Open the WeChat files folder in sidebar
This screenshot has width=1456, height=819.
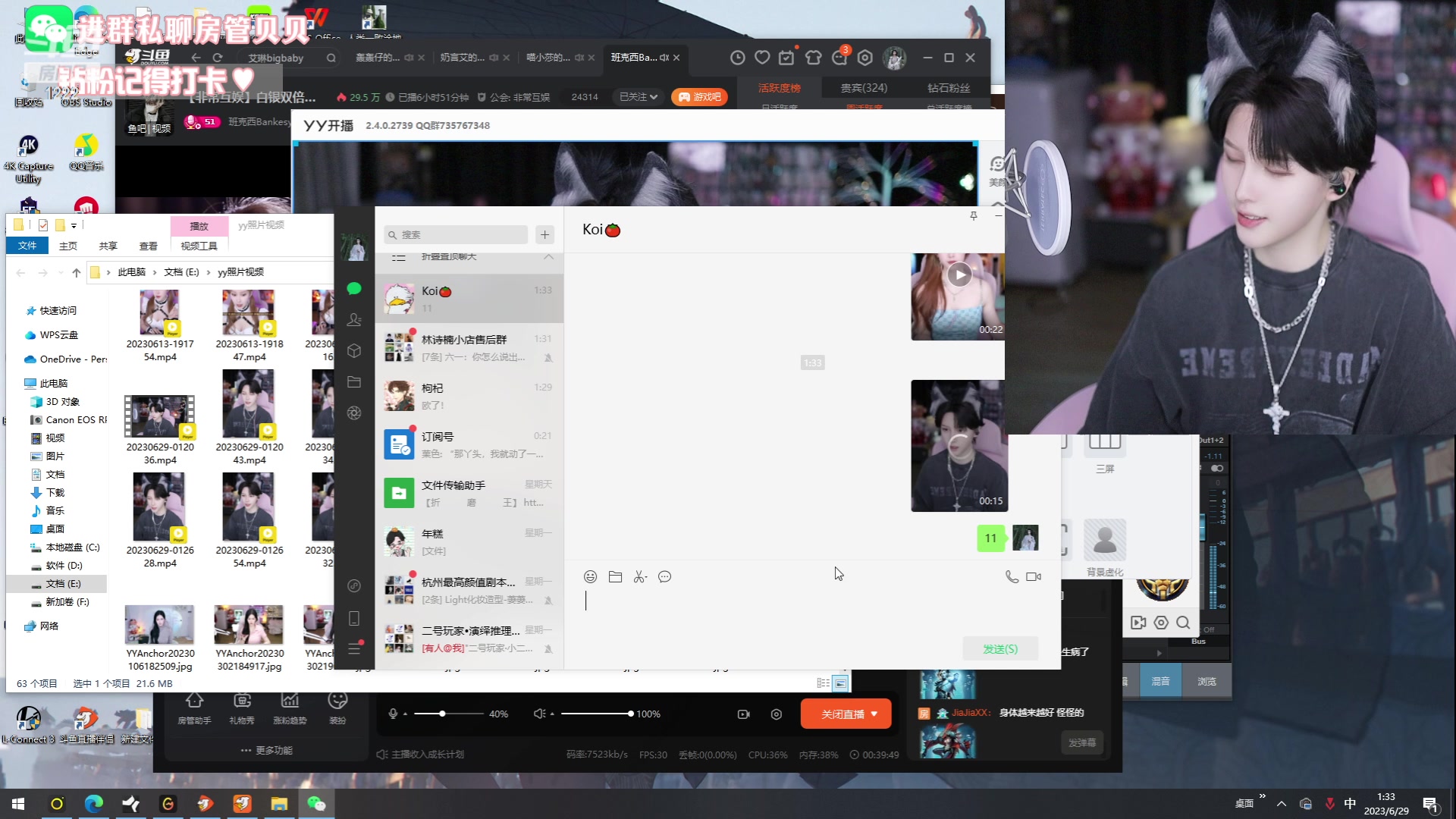coord(354,382)
